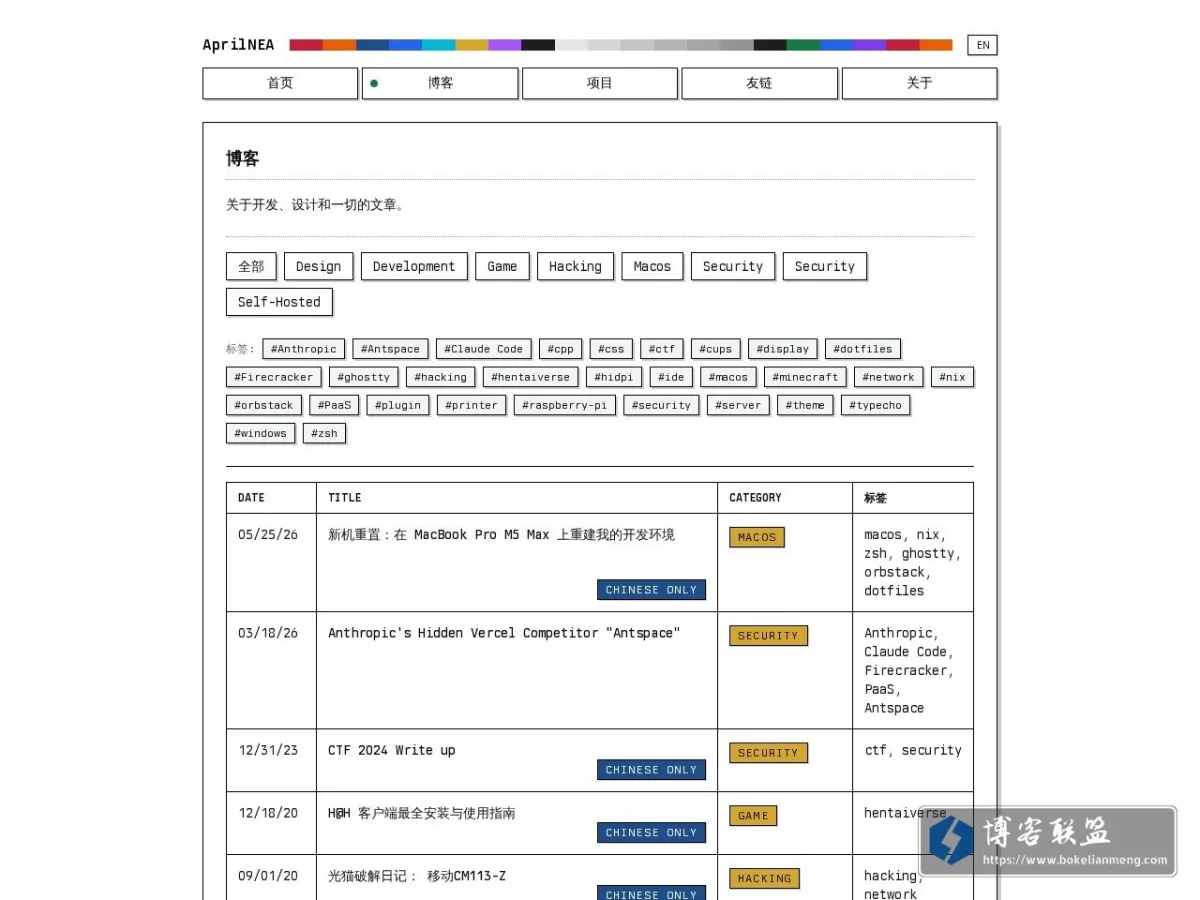The width and height of the screenshot is (1200, 900).
Task: Select the #server tag
Action: tap(738, 405)
